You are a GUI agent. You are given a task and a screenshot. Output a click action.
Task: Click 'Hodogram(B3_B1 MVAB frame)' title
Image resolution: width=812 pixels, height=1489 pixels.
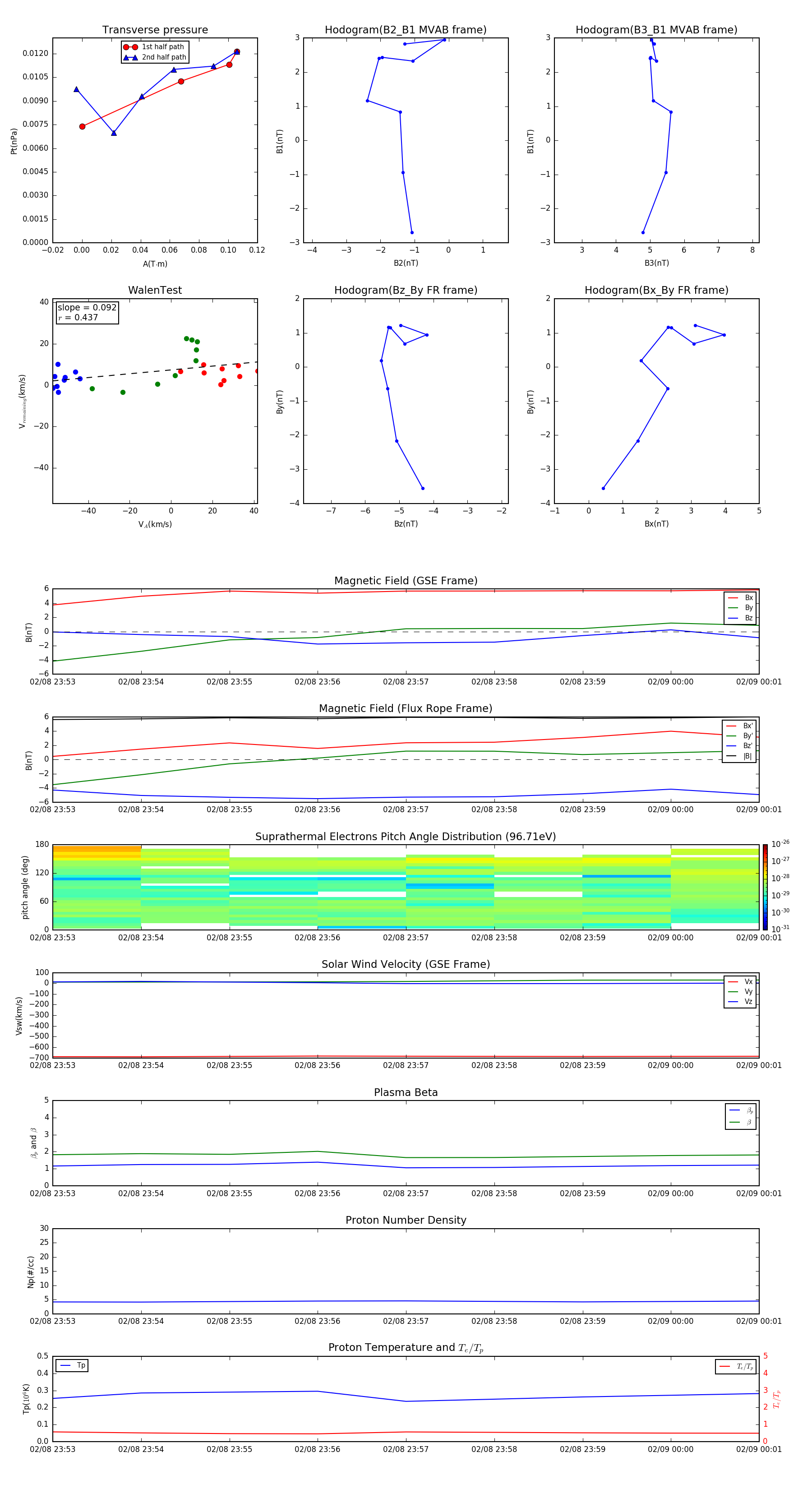tap(656, 30)
